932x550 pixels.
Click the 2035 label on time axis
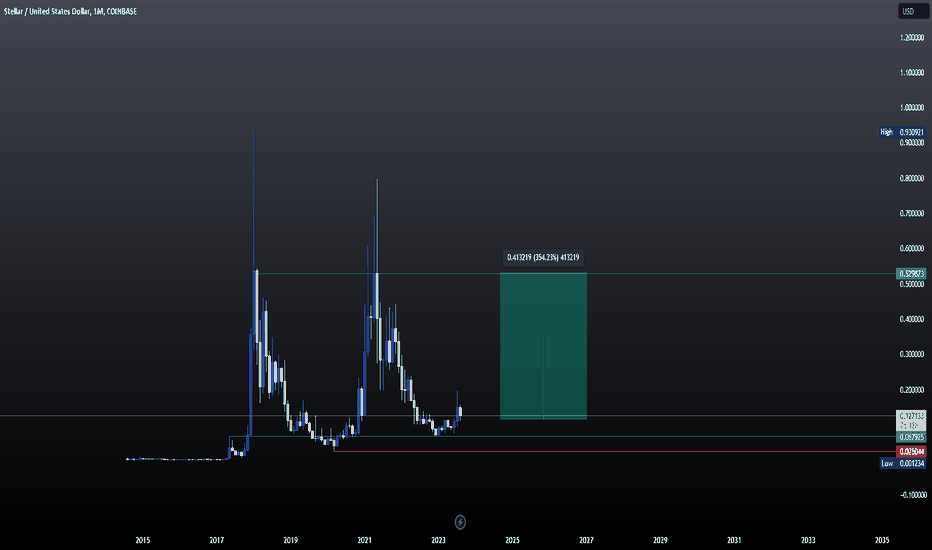coord(882,540)
